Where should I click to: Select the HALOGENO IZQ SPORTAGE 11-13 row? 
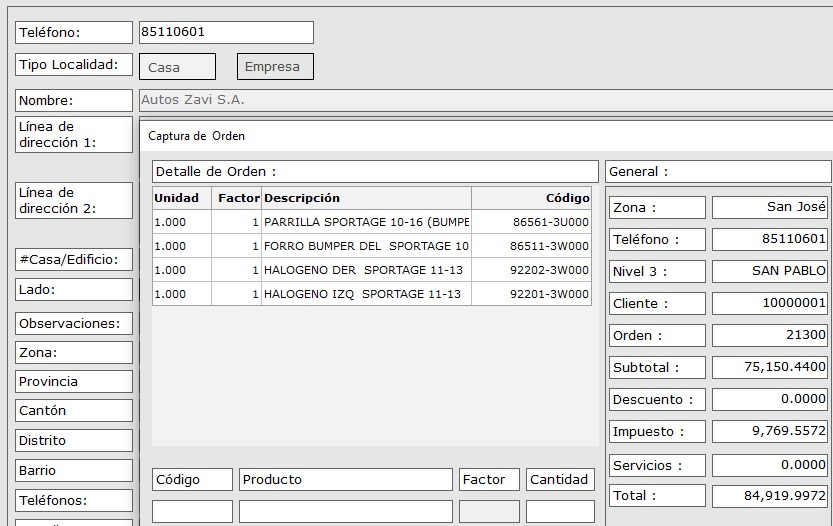365,294
